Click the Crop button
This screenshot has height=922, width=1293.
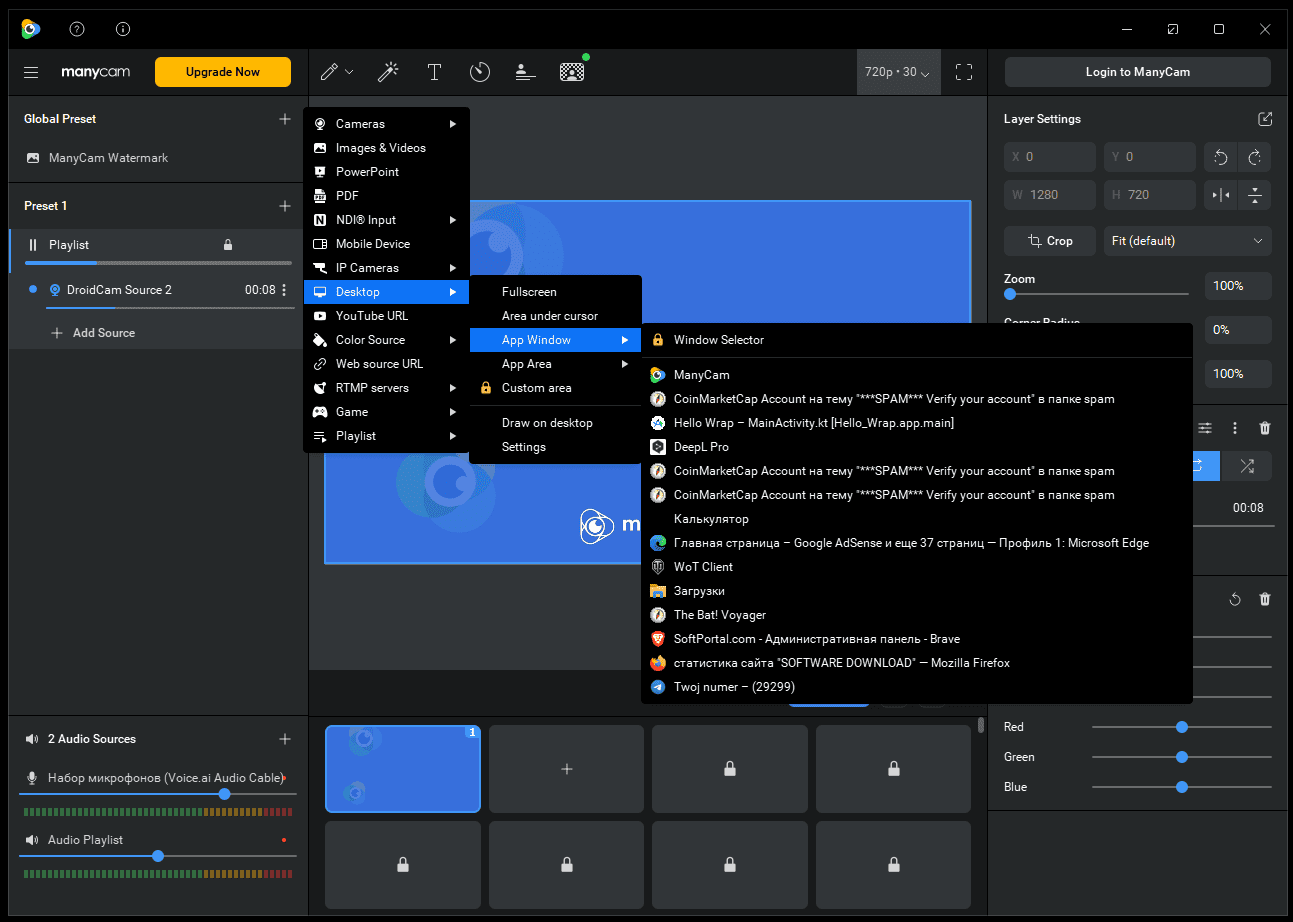[x=1050, y=241]
